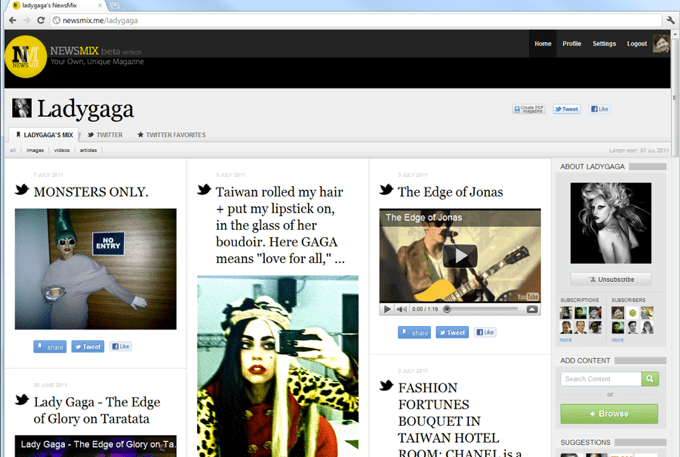
Task: Reload the page with the refresh icon
Action: (41, 20)
